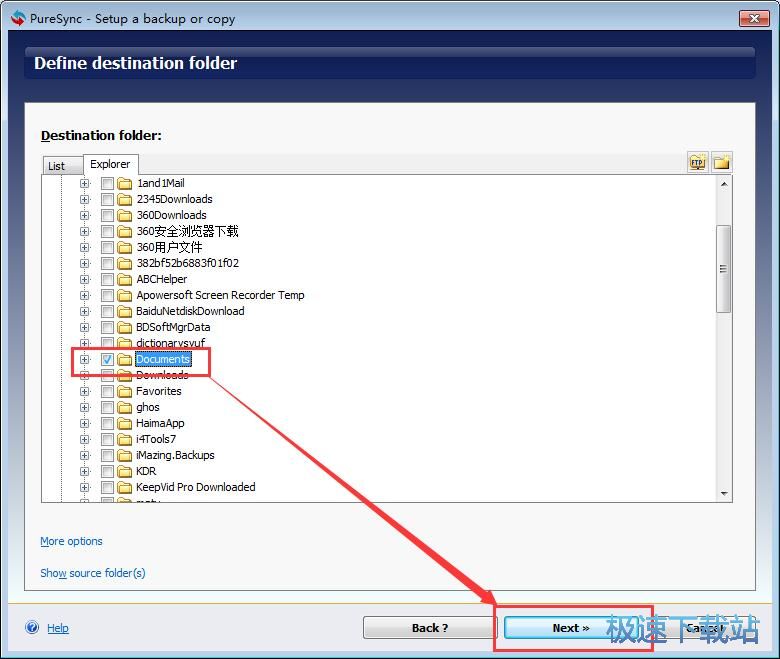Expand the Apowersoft Screen Recorder Temp node
Screen dimensions: 780x659
(x=85, y=295)
